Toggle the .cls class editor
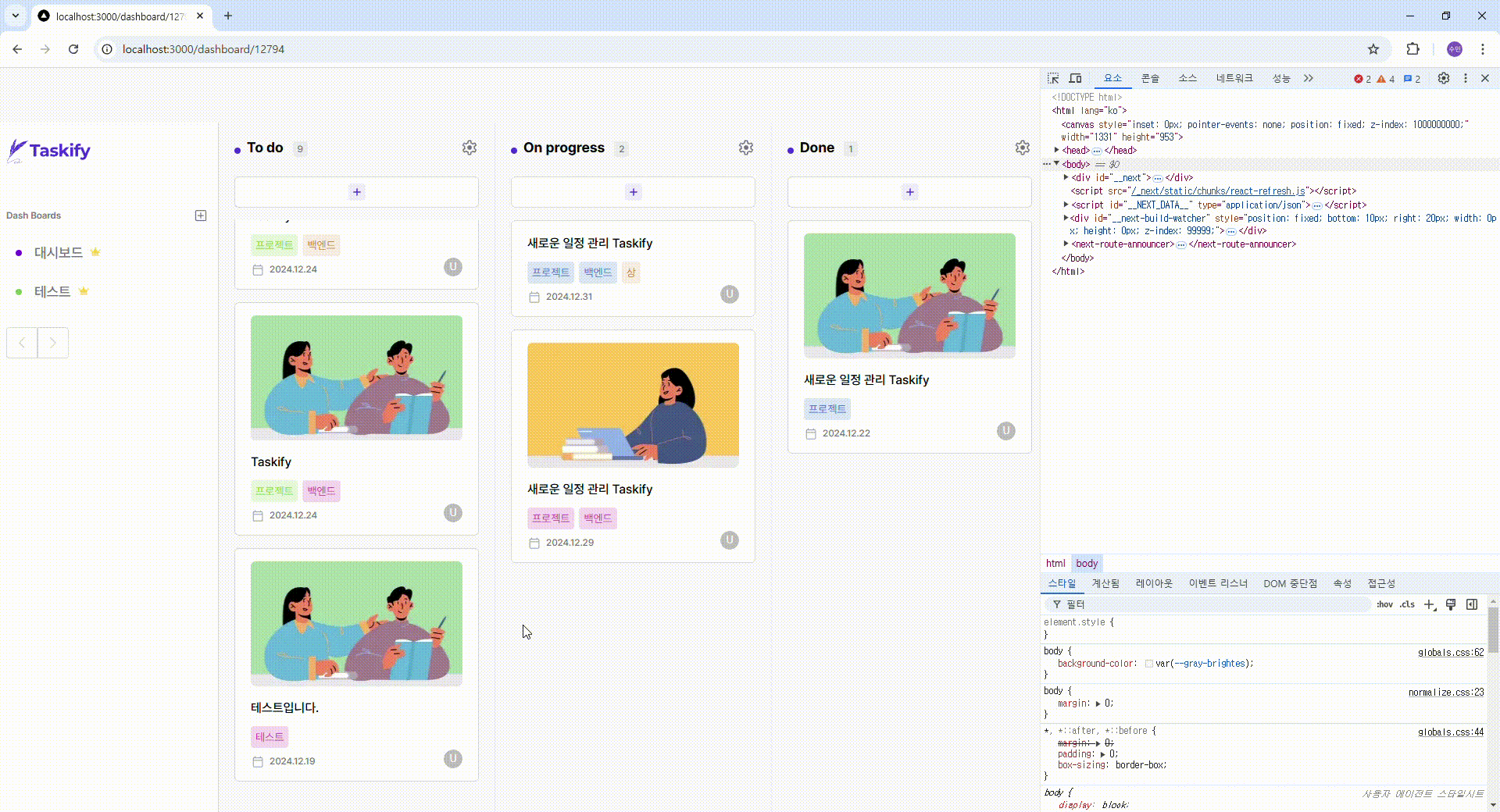 click(x=1407, y=604)
